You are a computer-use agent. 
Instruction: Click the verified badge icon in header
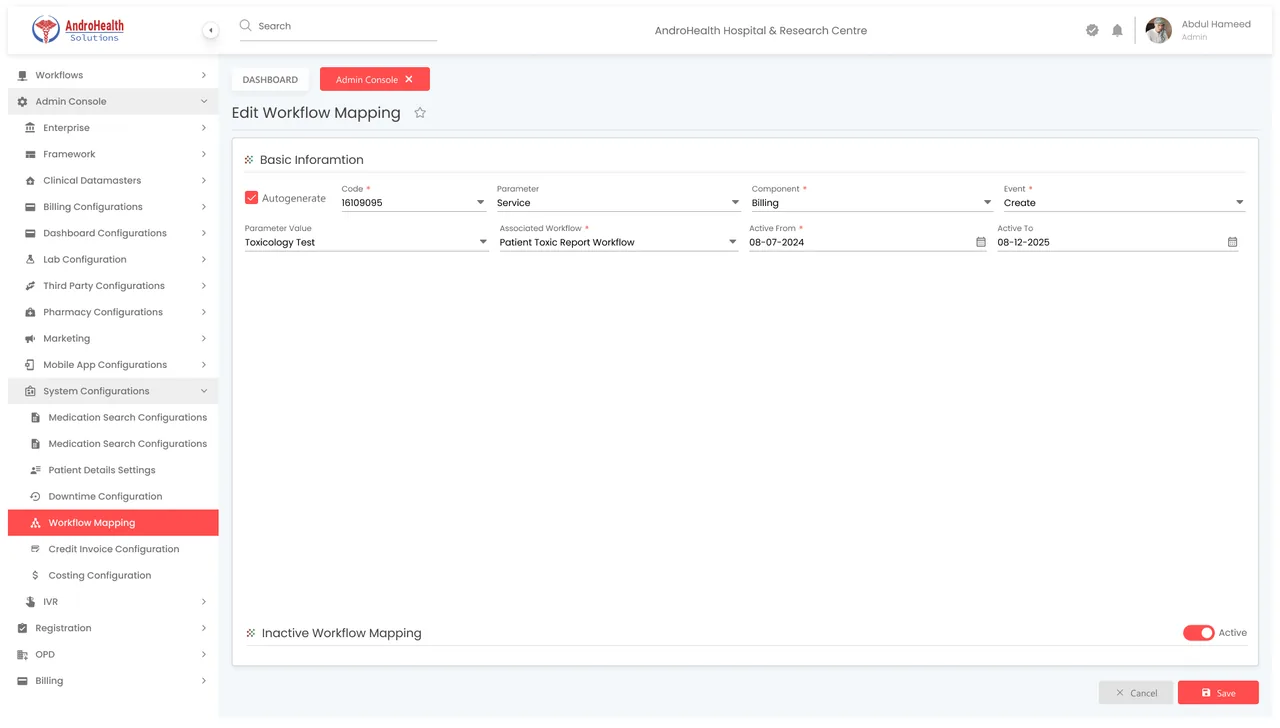(x=1092, y=30)
